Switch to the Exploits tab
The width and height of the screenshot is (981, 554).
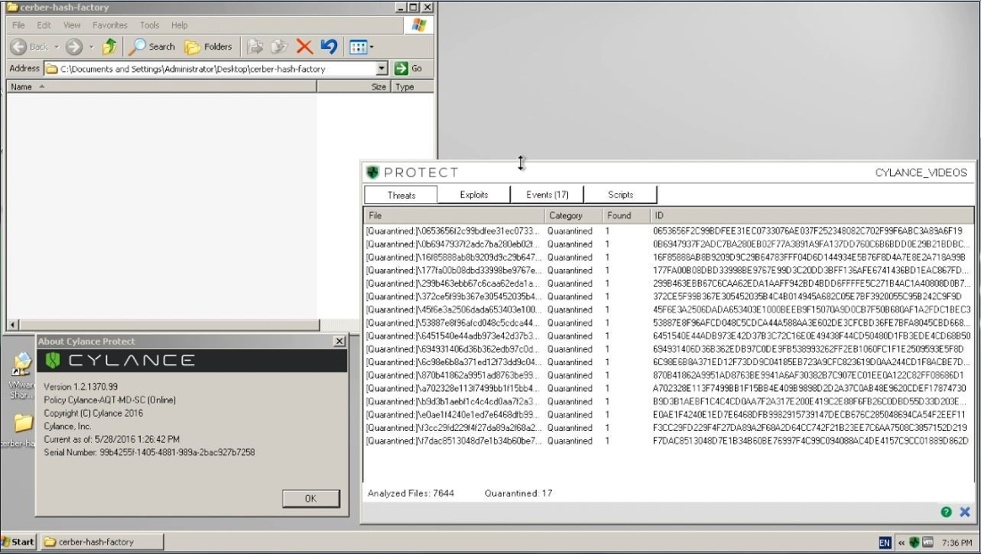coord(474,195)
